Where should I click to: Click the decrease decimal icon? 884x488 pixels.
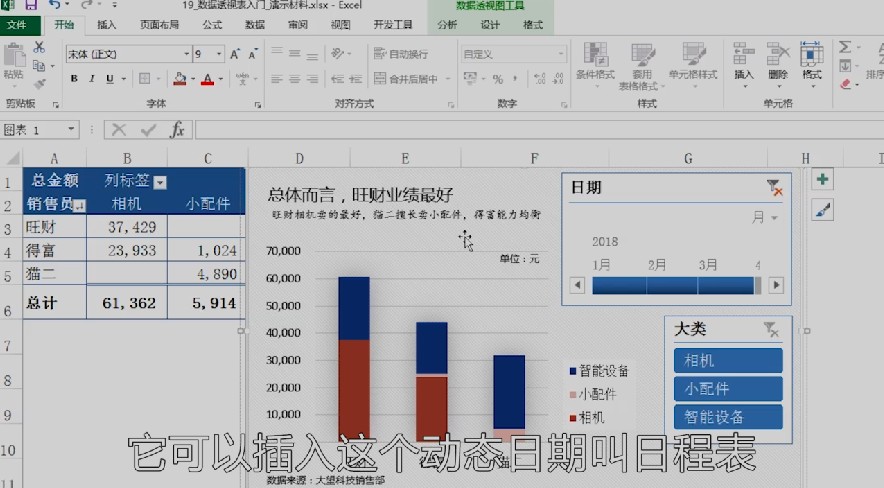[x=558, y=79]
